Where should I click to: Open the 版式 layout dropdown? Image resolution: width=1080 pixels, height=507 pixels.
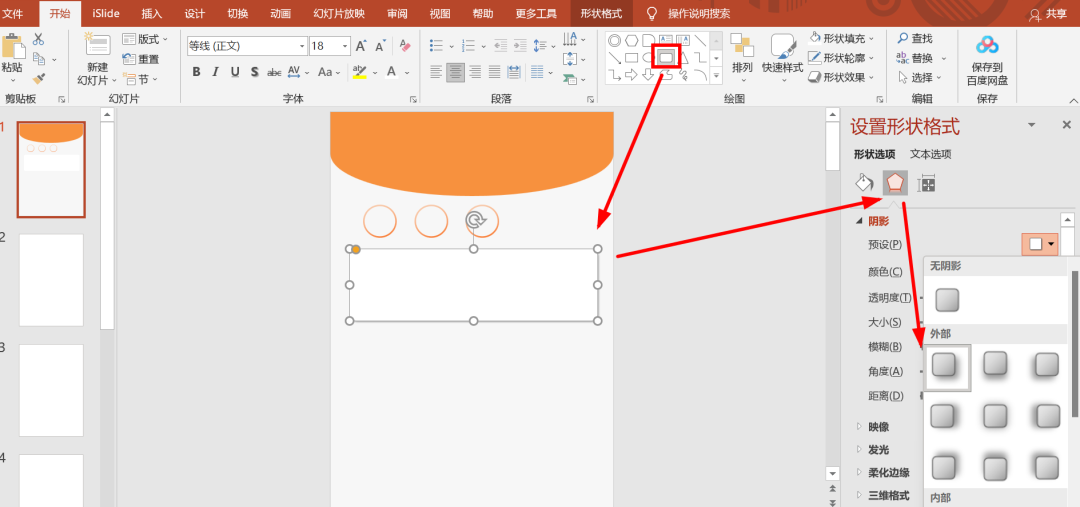pyautogui.click(x=145, y=39)
